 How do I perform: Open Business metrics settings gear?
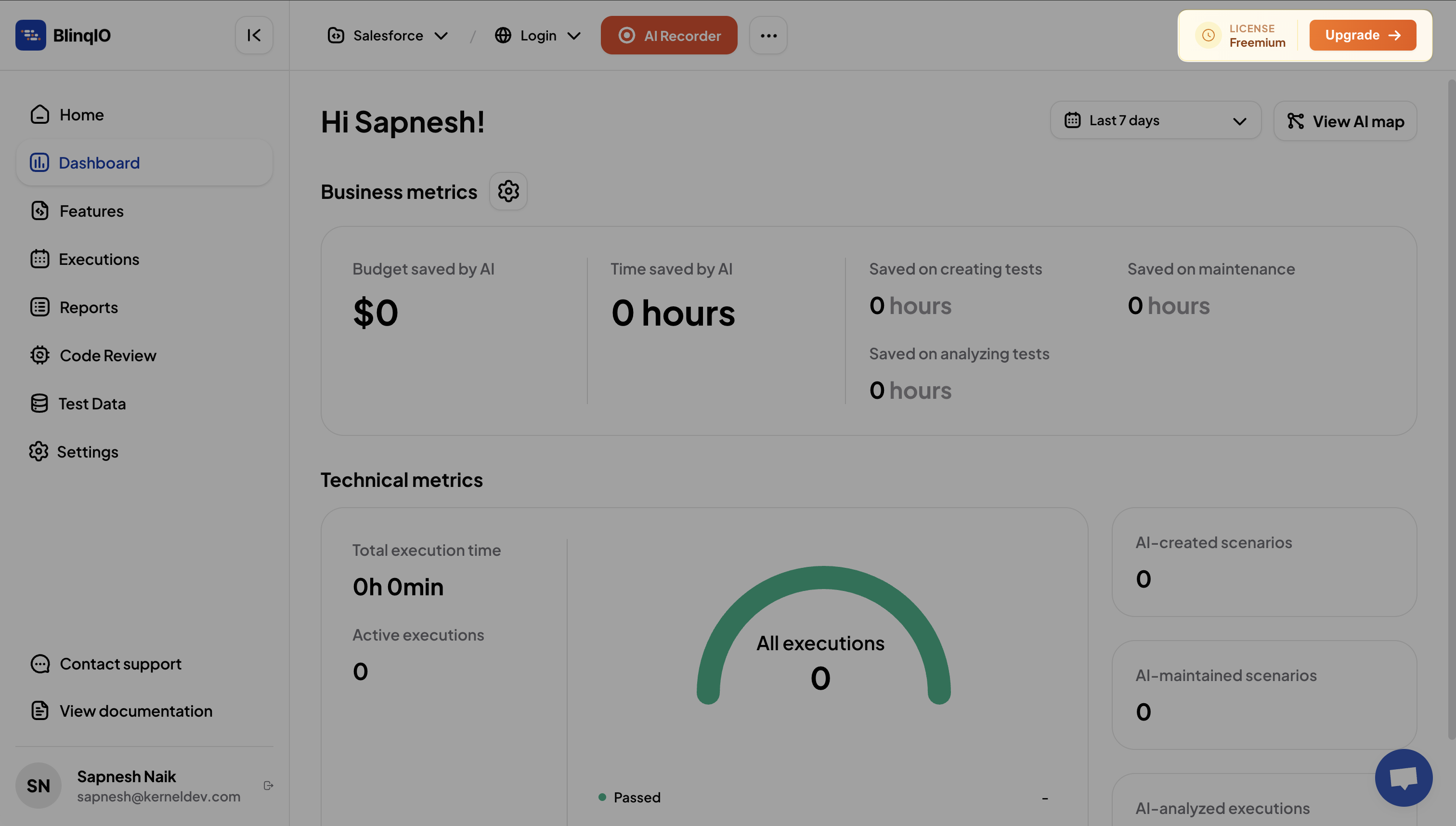[508, 191]
